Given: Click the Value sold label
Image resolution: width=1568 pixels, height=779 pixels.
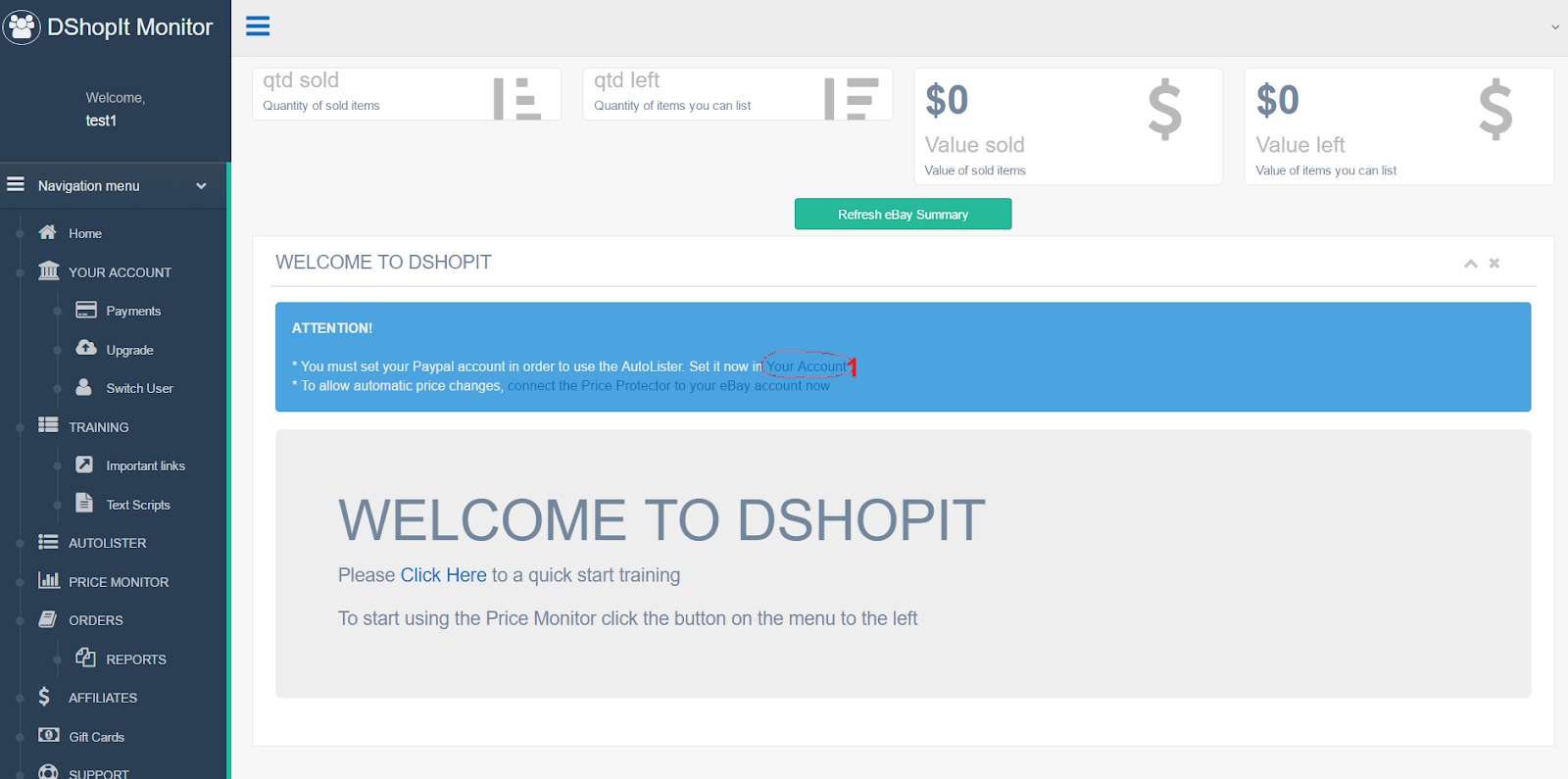Looking at the screenshot, I should [x=974, y=145].
